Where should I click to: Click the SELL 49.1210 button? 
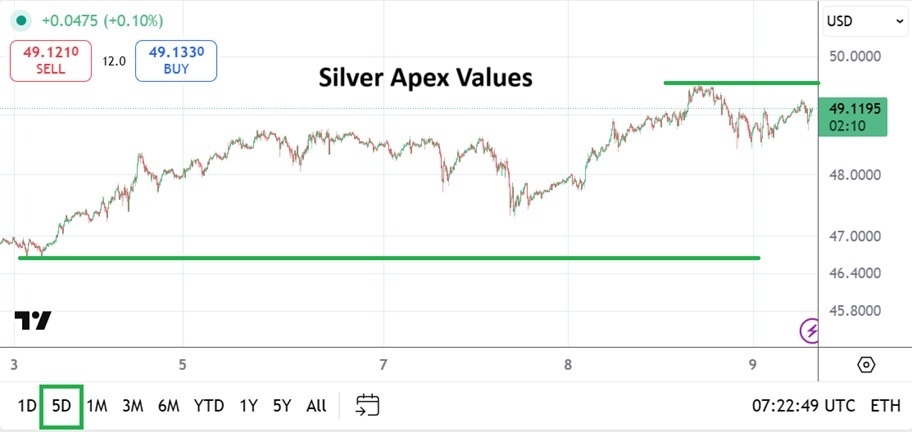tap(50, 60)
